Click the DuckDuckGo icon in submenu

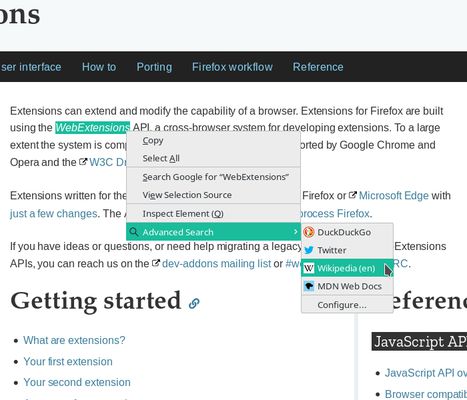[x=309, y=232]
